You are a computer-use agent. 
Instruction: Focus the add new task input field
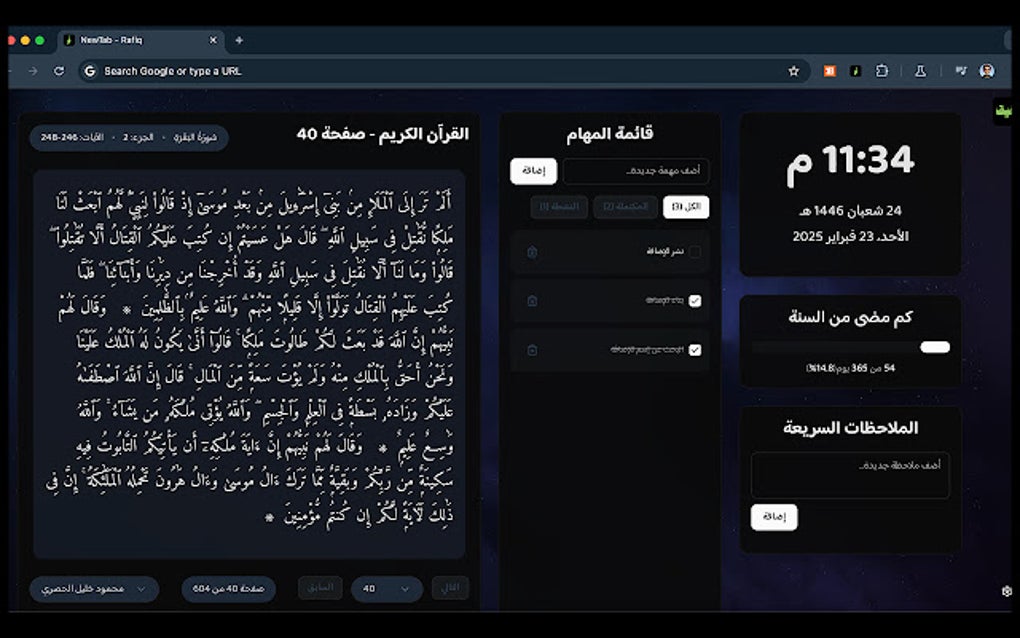[636, 171]
